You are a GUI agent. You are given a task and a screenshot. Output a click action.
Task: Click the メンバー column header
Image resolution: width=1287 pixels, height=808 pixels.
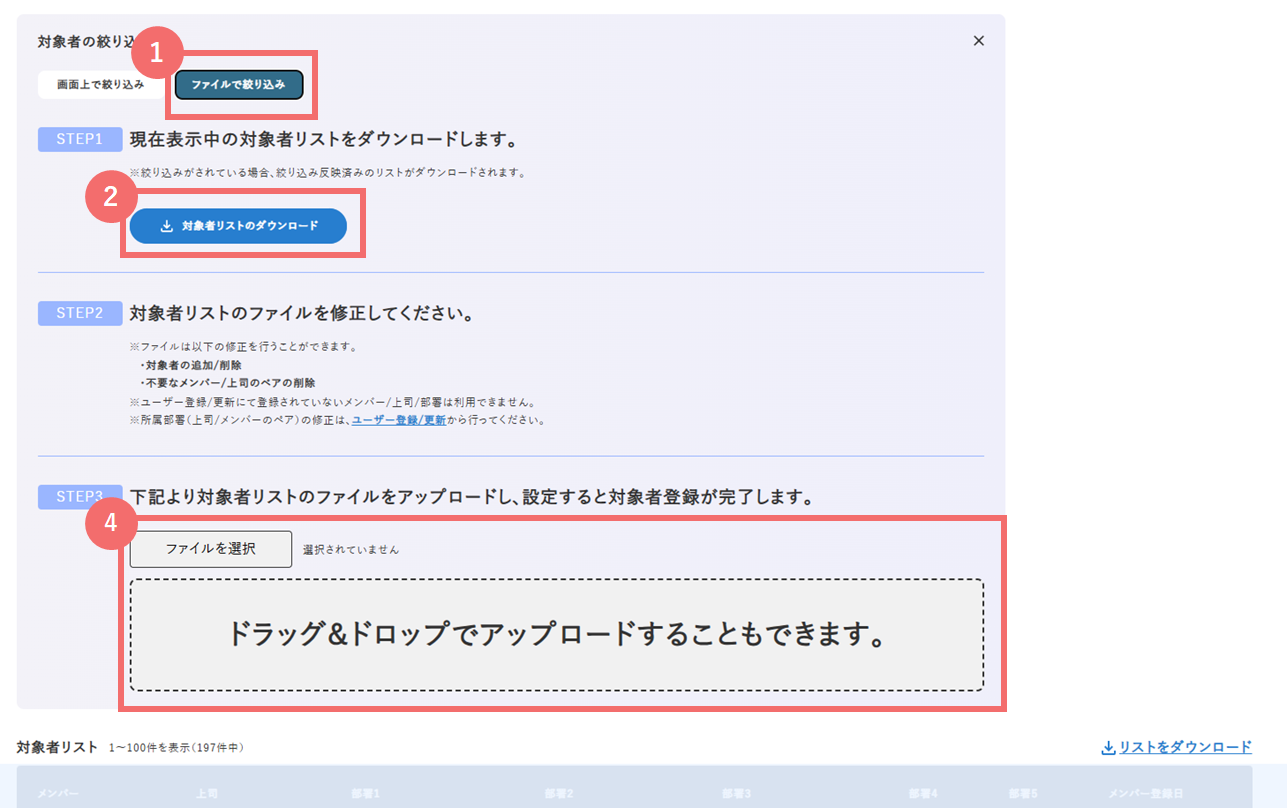58,793
